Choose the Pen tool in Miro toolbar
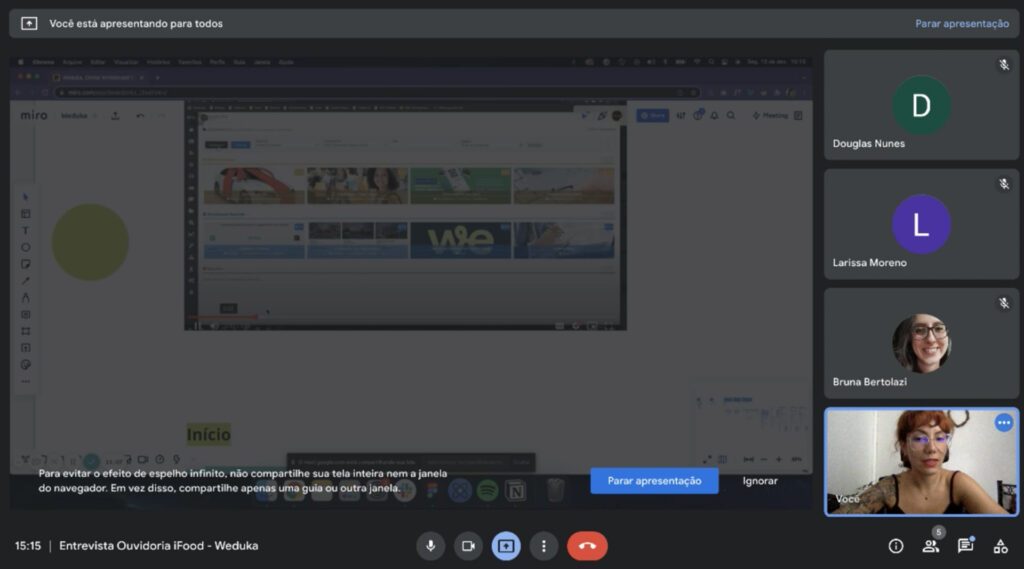1024x569 pixels. click(26, 281)
